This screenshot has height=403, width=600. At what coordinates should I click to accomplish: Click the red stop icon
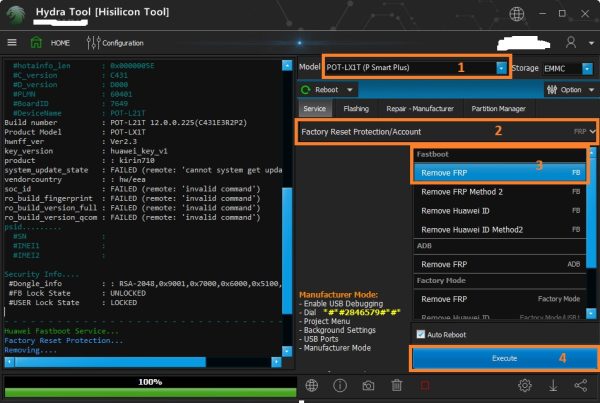[x=425, y=385]
